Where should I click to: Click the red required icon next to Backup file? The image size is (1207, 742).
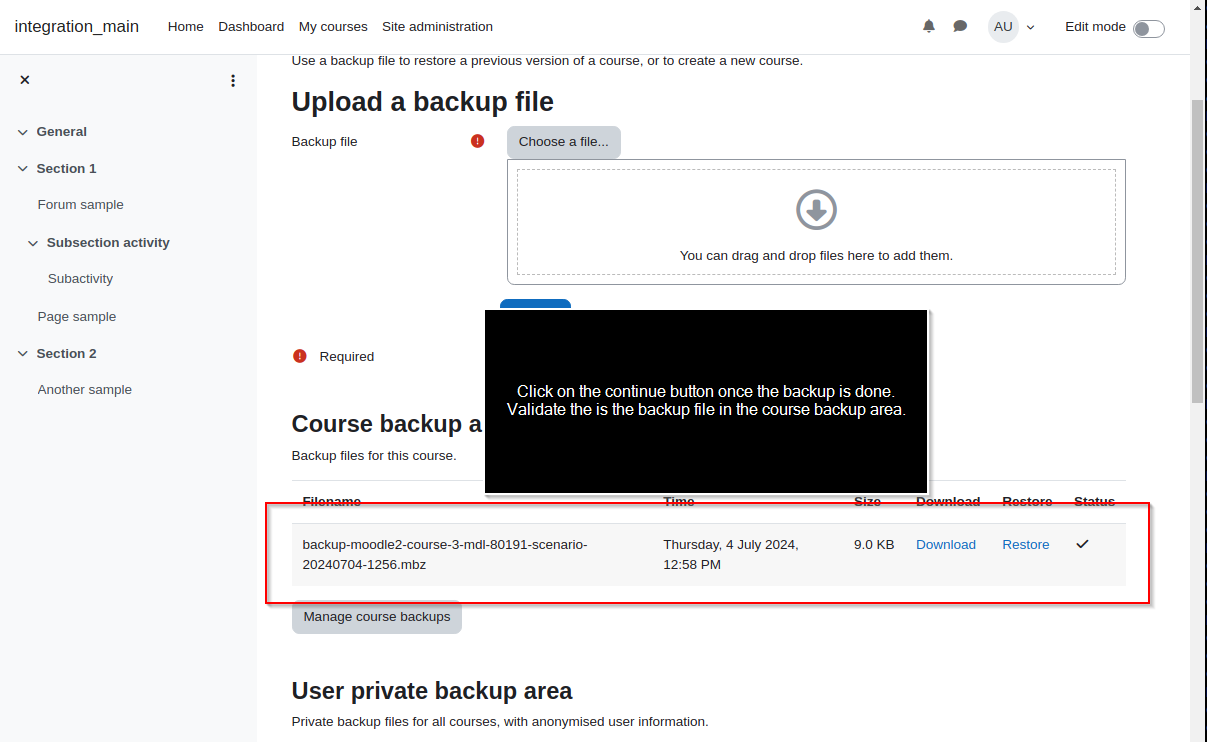pos(478,141)
